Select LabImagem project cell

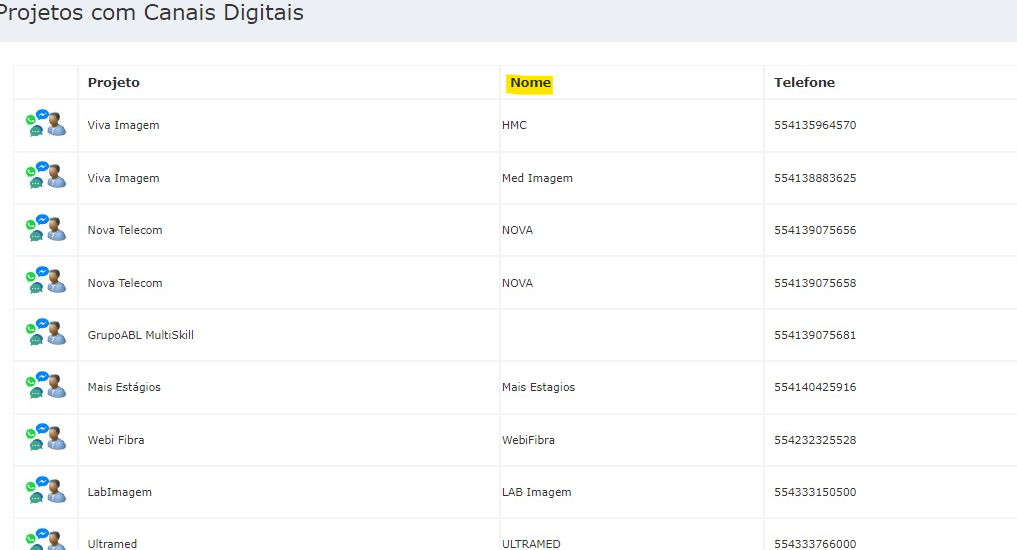pyautogui.click(x=119, y=492)
